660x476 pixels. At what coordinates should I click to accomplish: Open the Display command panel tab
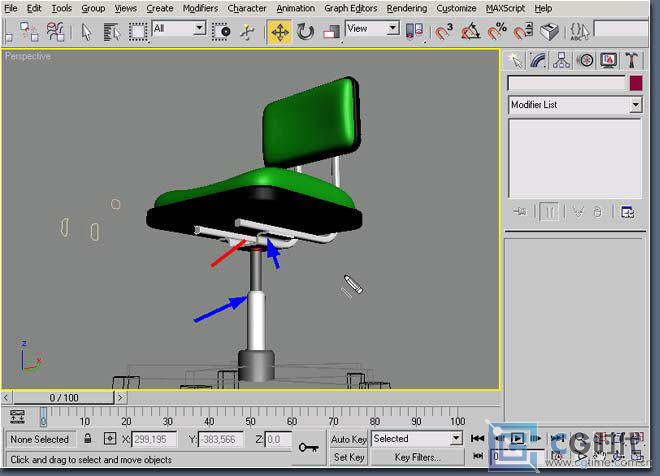608,60
